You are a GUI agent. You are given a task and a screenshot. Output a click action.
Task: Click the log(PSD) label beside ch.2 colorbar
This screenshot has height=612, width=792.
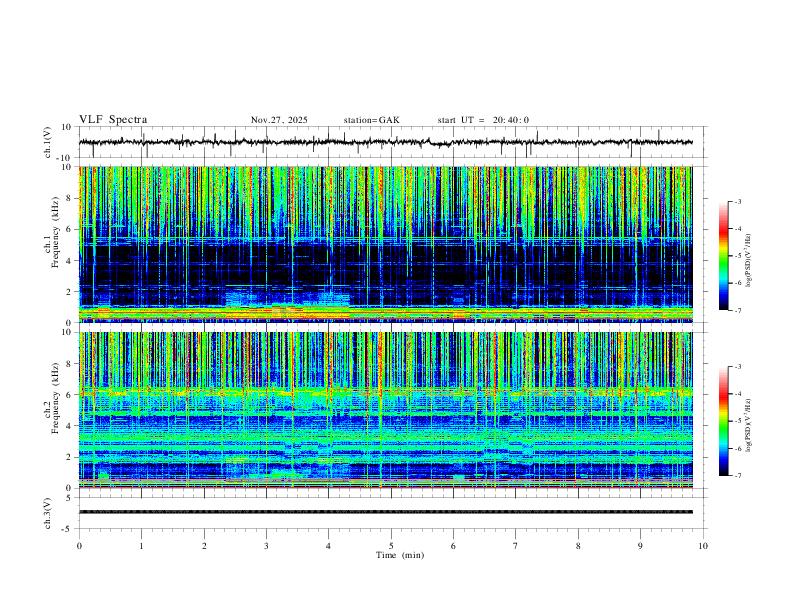pos(748,425)
